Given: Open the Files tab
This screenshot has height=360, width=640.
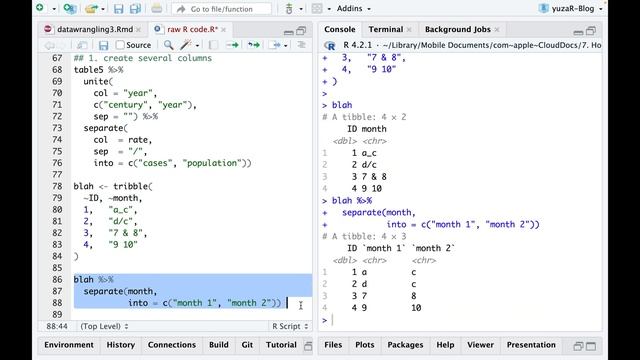Looking at the screenshot, I should click(x=333, y=345).
